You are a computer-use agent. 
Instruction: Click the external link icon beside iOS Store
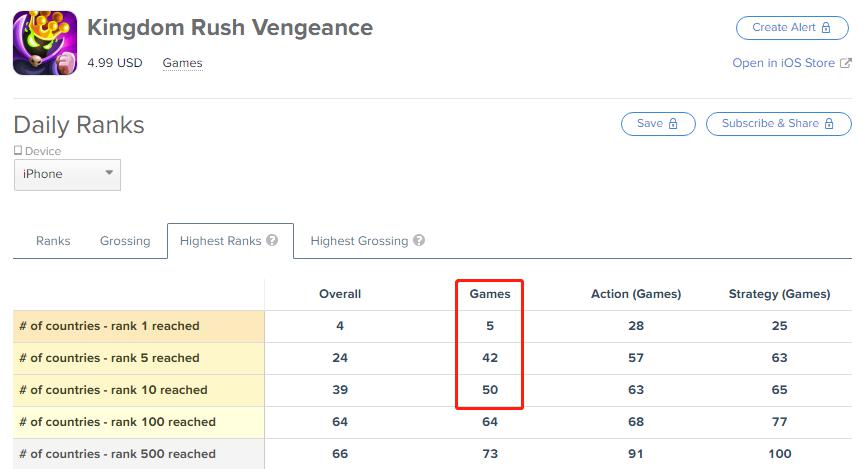click(846, 63)
